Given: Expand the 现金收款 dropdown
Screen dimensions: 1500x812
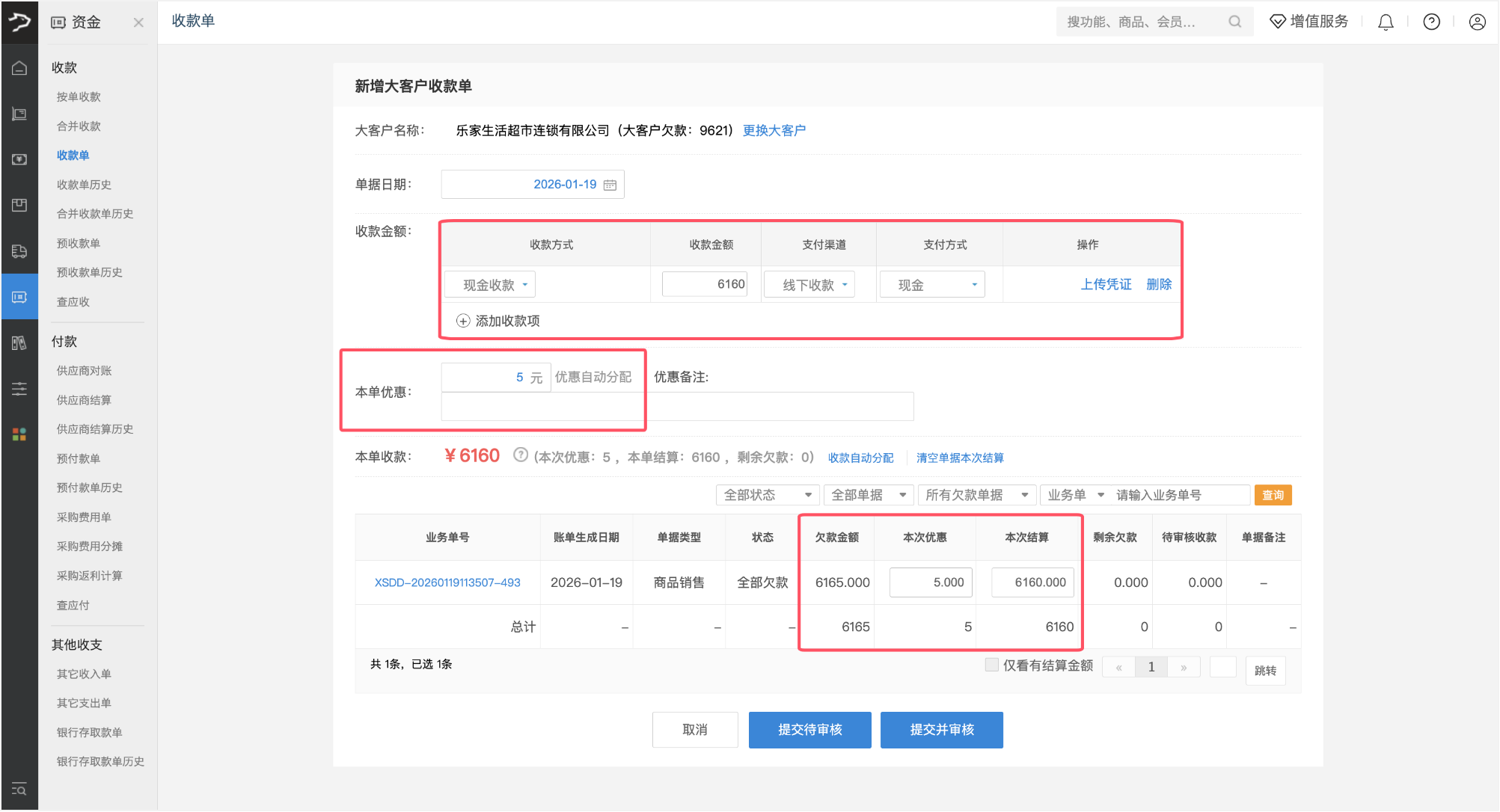Looking at the screenshot, I should coord(490,285).
